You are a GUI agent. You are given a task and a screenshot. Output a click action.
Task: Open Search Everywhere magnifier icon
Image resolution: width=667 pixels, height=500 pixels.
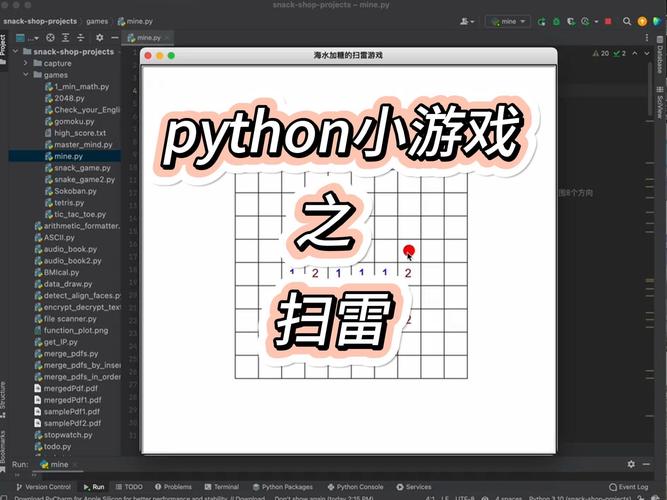[627, 21]
